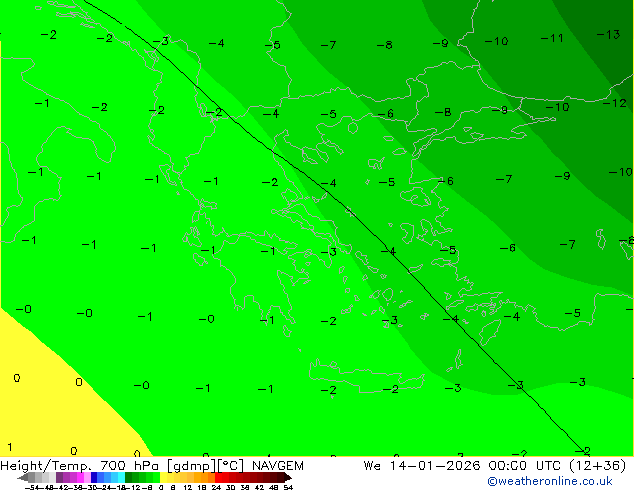Click the bright yellow legend swatch
The width and height of the screenshot is (634, 490).
pyautogui.click(x=163, y=477)
